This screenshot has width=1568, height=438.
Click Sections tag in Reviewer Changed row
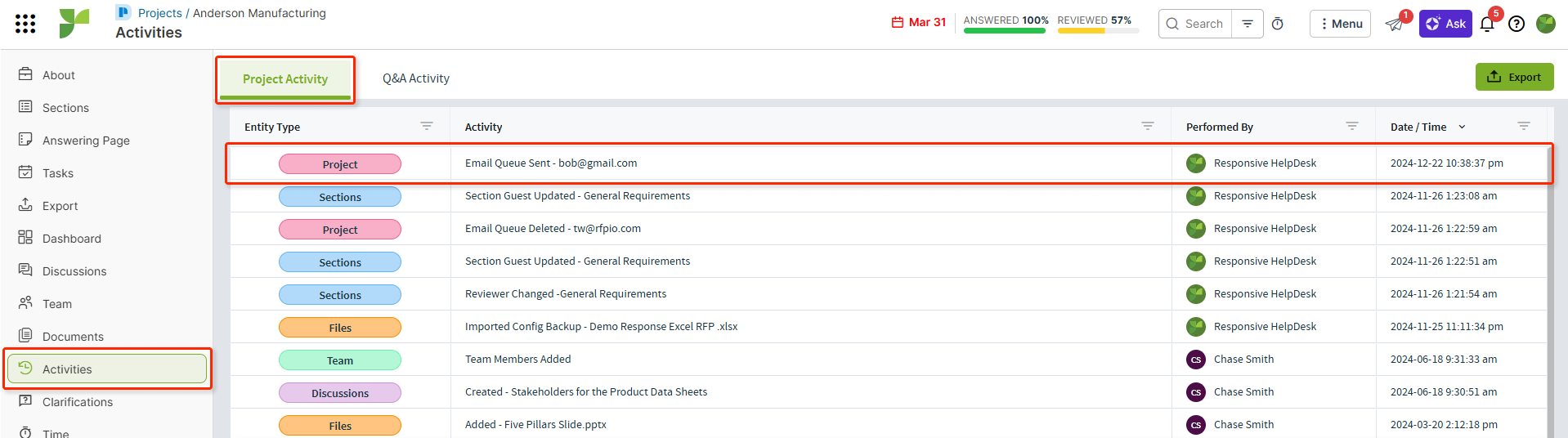click(x=340, y=295)
